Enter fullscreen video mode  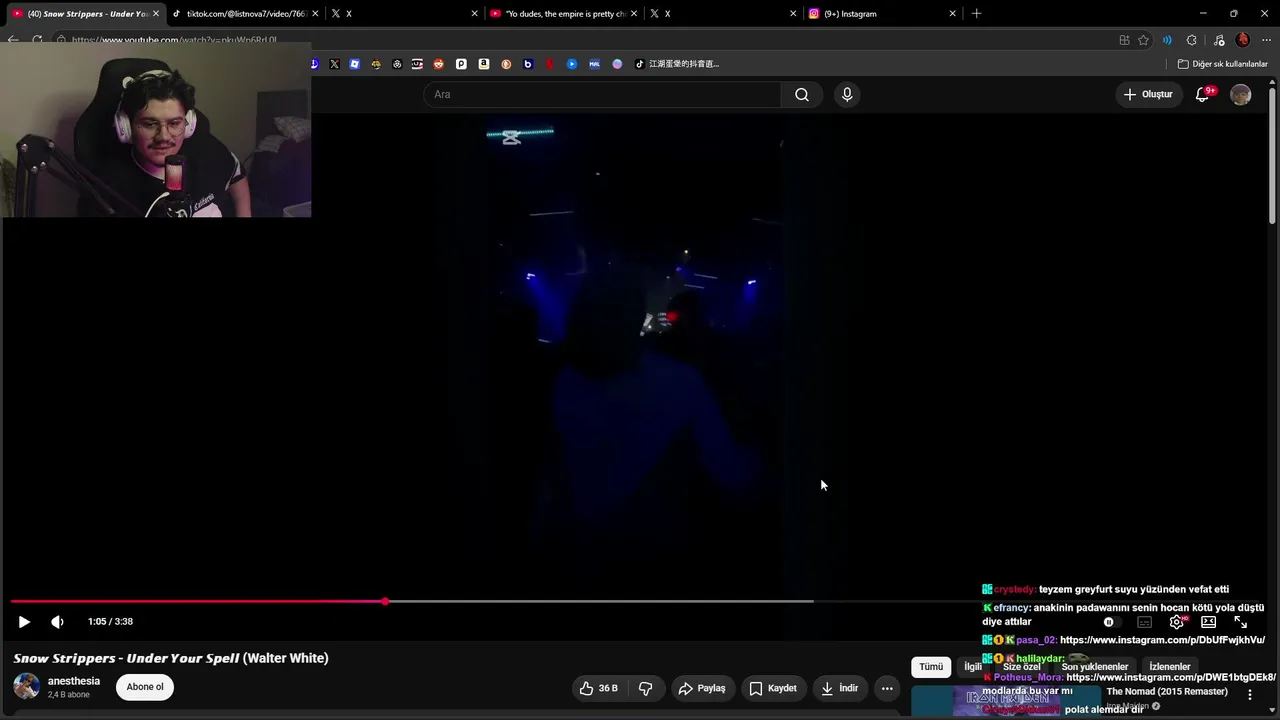click(1240, 622)
